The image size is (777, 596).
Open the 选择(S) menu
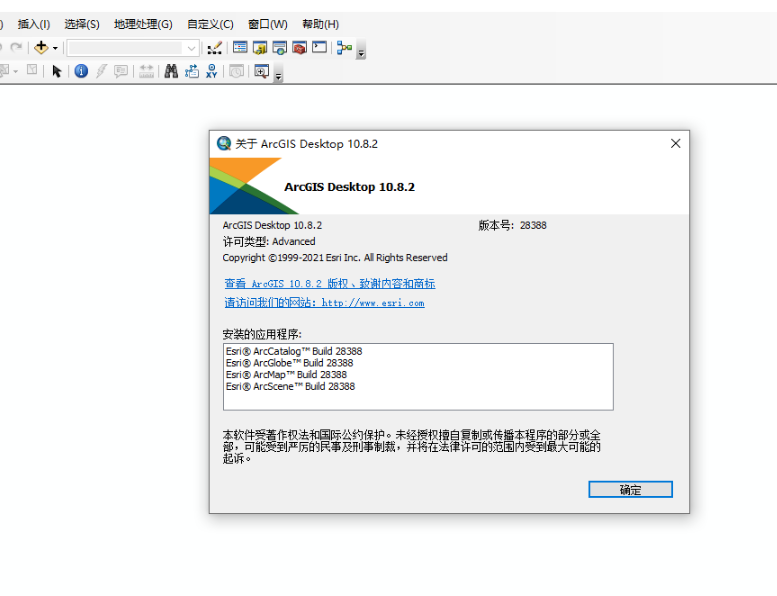tap(82, 24)
